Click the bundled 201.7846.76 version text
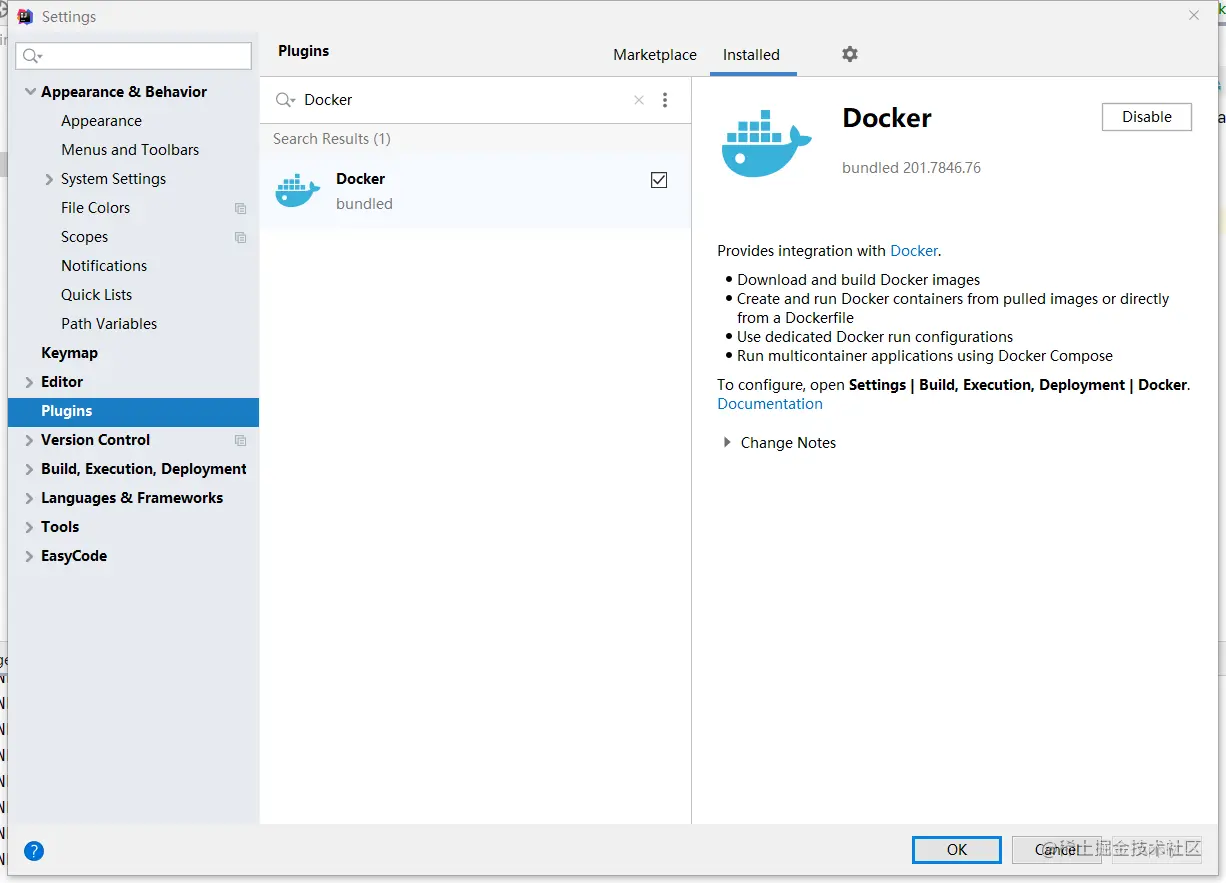 click(x=911, y=168)
